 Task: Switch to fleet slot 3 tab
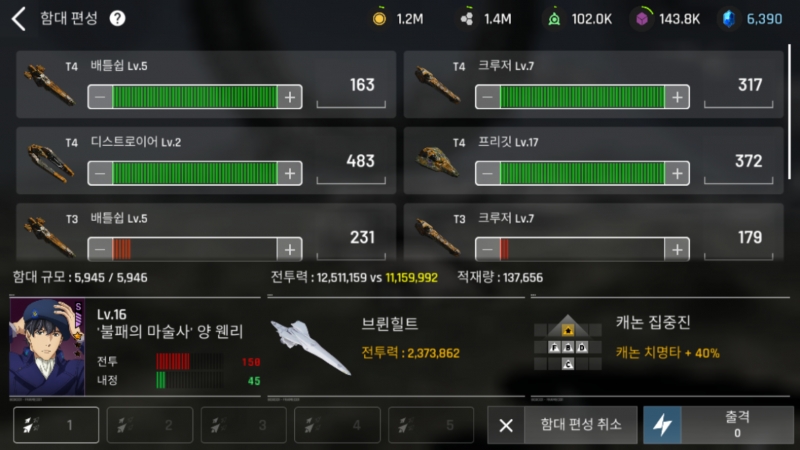click(x=243, y=424)
